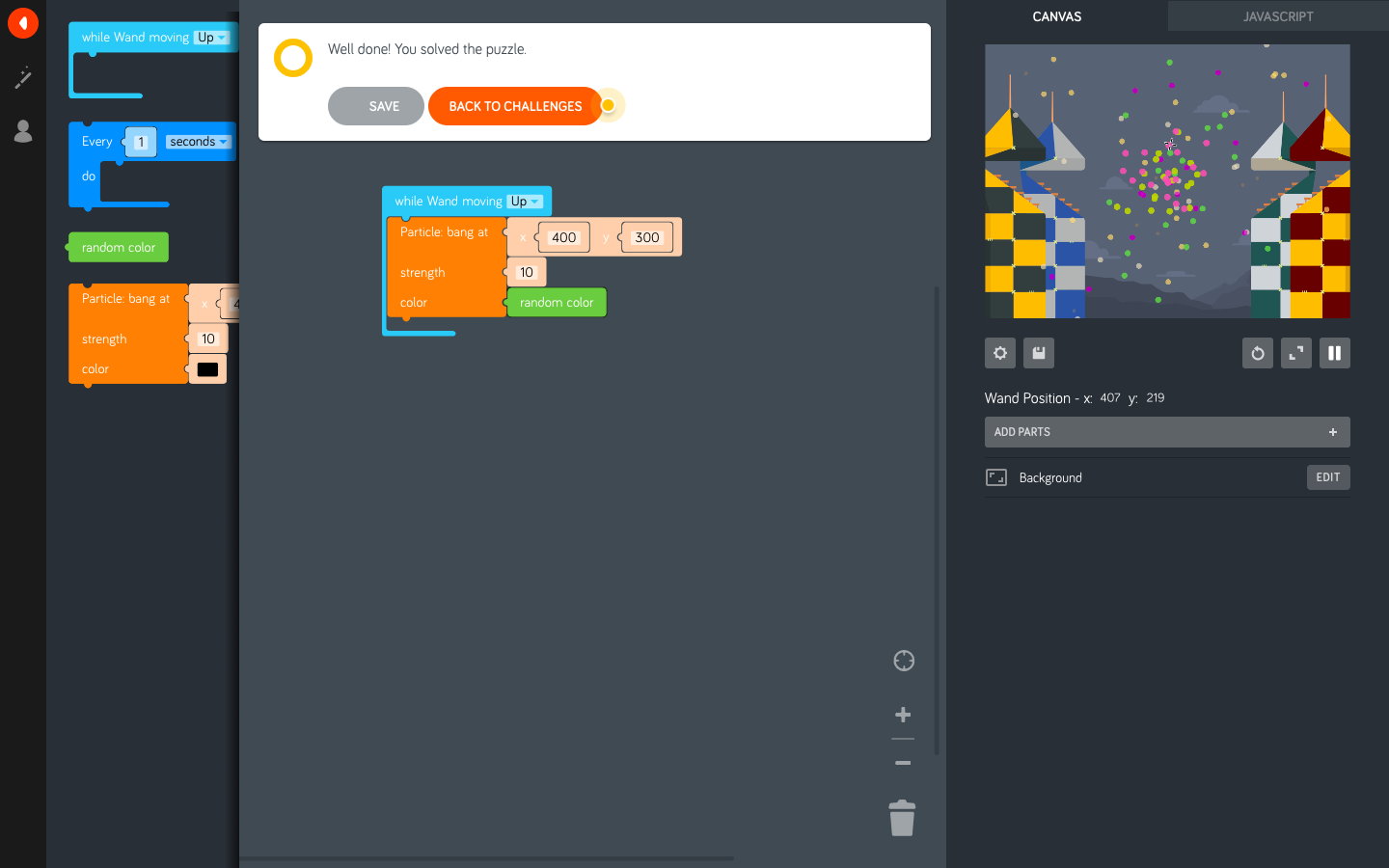Click the x coordinate field showing 400
This screenshot has height=868, width=1389.
pos(564,236)
